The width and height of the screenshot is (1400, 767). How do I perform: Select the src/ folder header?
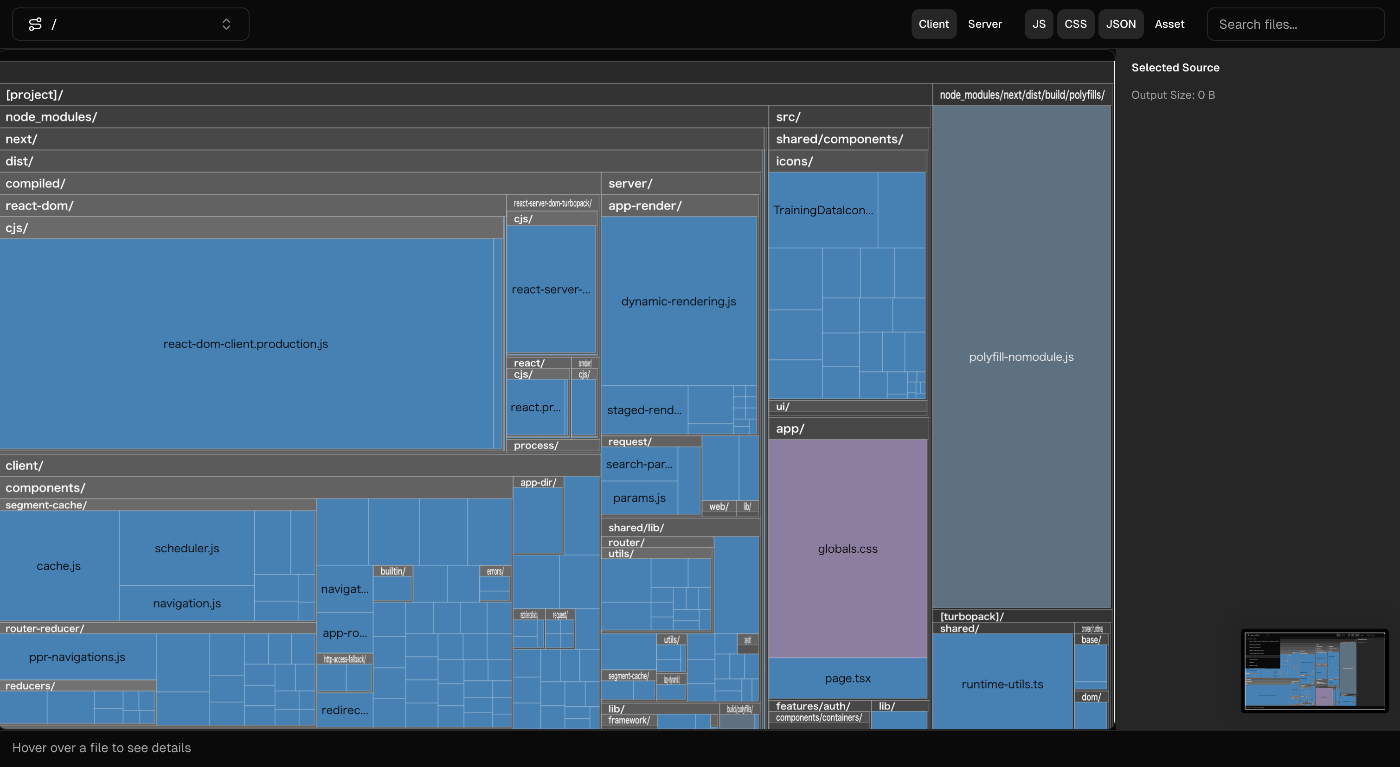click(x=850, y=117)
